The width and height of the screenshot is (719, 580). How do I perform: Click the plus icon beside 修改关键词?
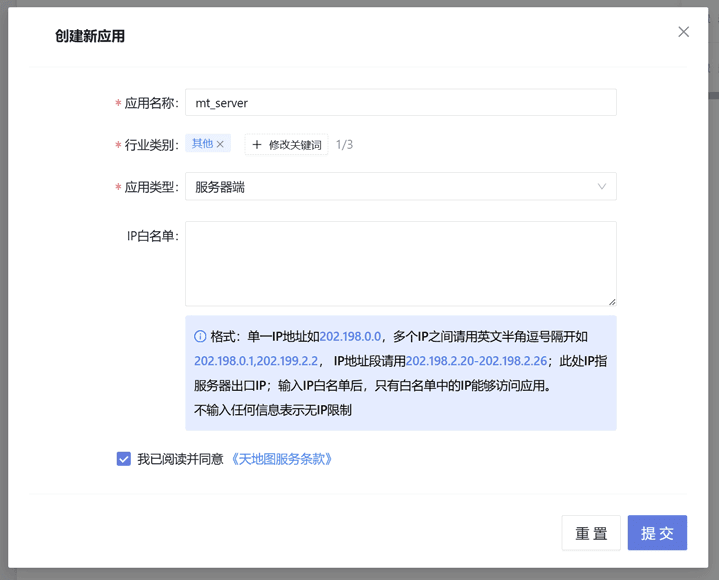pyautogui.click(x=257, y=145)
